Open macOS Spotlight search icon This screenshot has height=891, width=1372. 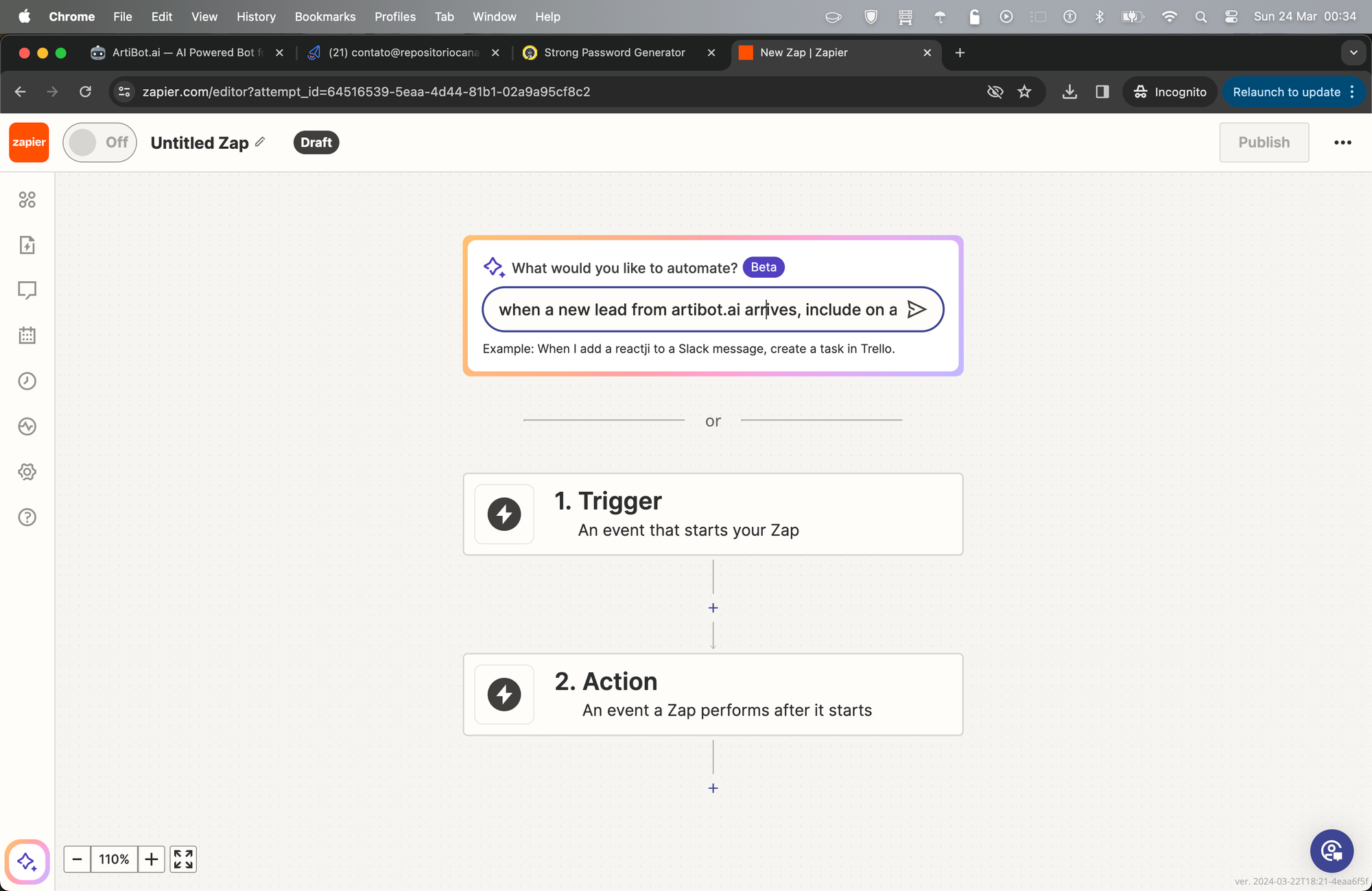[x=1200, y=16]
